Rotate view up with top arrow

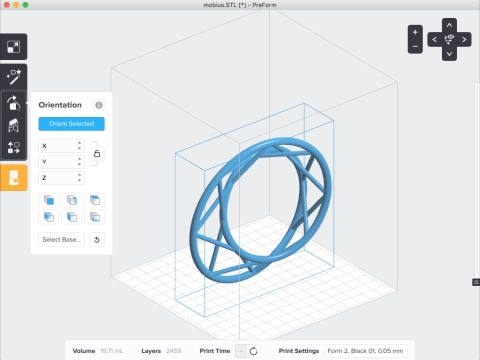pos(449,25)
